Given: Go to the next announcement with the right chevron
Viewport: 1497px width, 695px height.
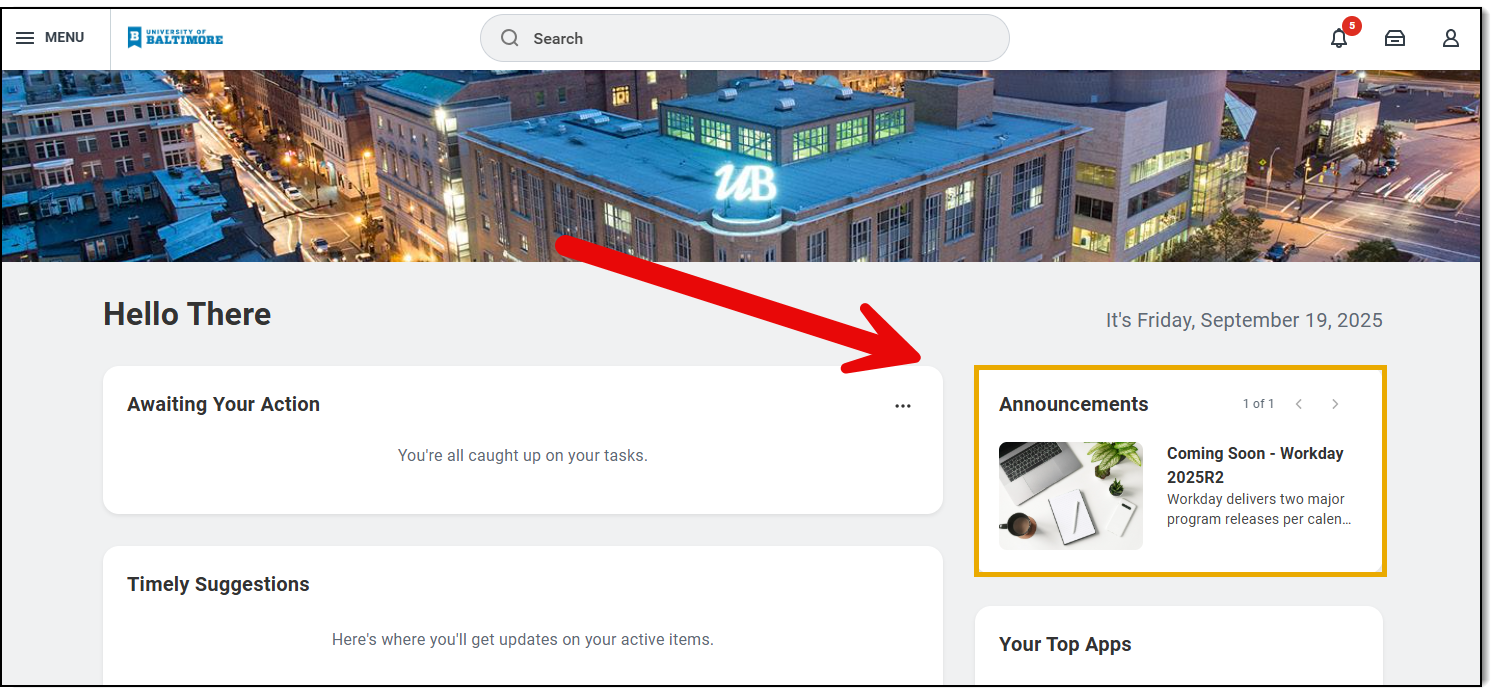Looking at the screenshot, I should [1335, 404].
